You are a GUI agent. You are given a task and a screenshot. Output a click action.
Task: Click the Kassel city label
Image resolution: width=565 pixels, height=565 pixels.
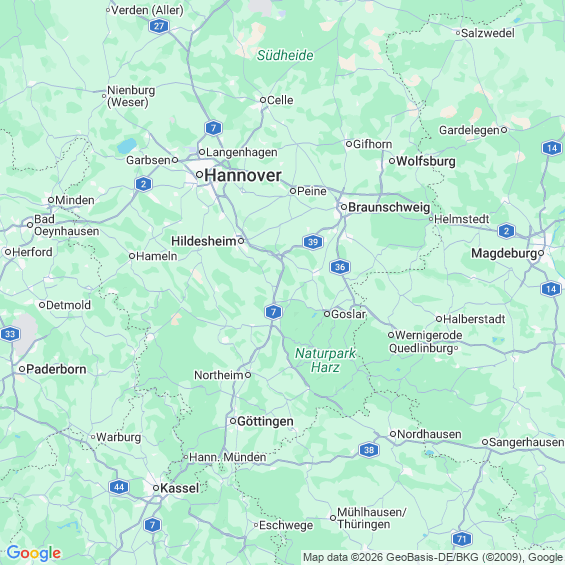179,488
